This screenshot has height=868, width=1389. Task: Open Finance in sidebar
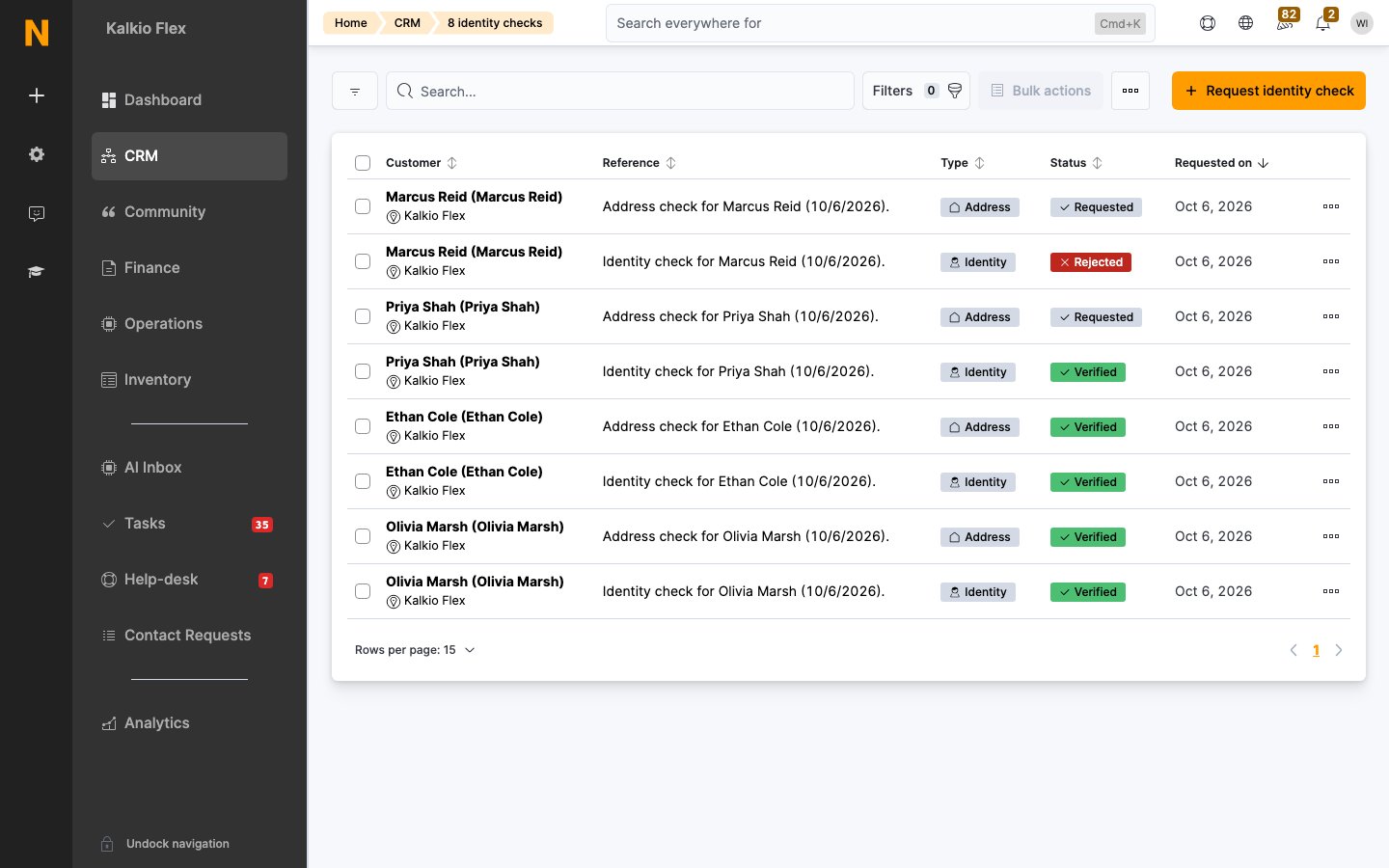[x=189, y=268]
